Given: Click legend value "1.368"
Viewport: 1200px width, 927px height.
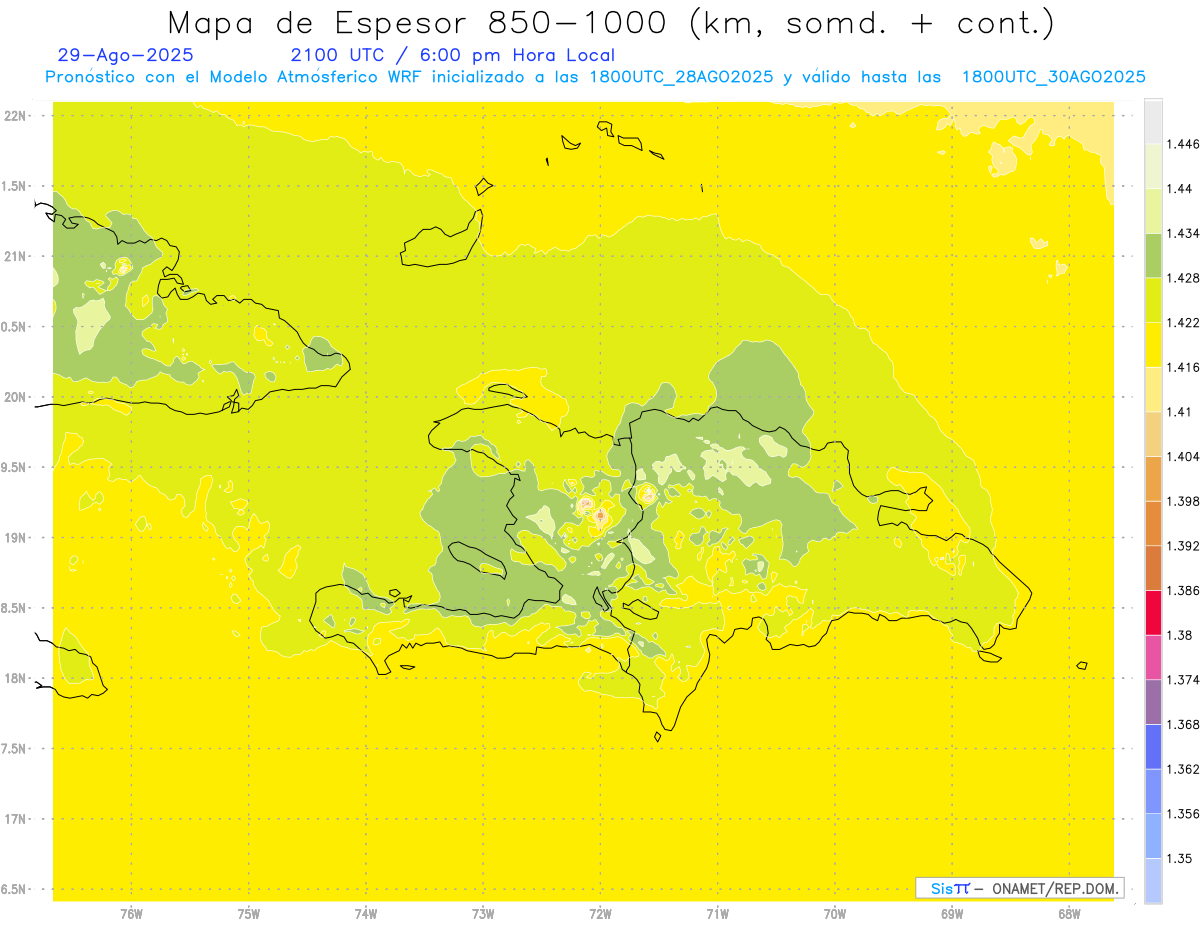Looking at the screenshot, I should [x=1183, y=724].
